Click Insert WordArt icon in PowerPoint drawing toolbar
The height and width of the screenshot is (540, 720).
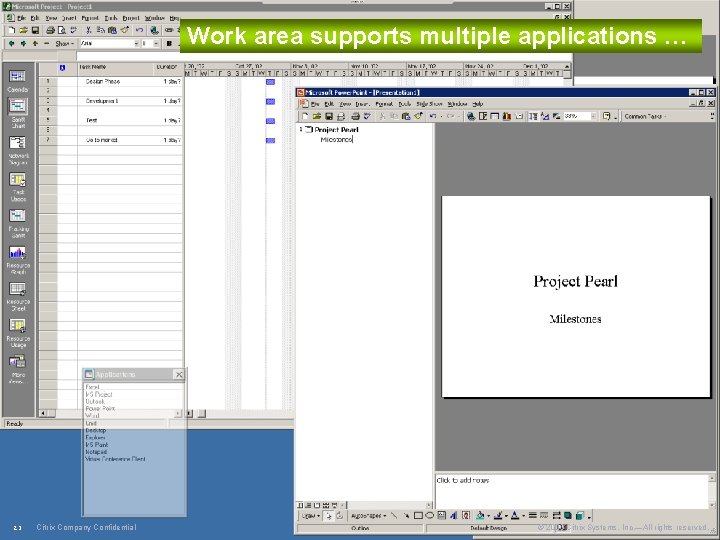point(454,516)
